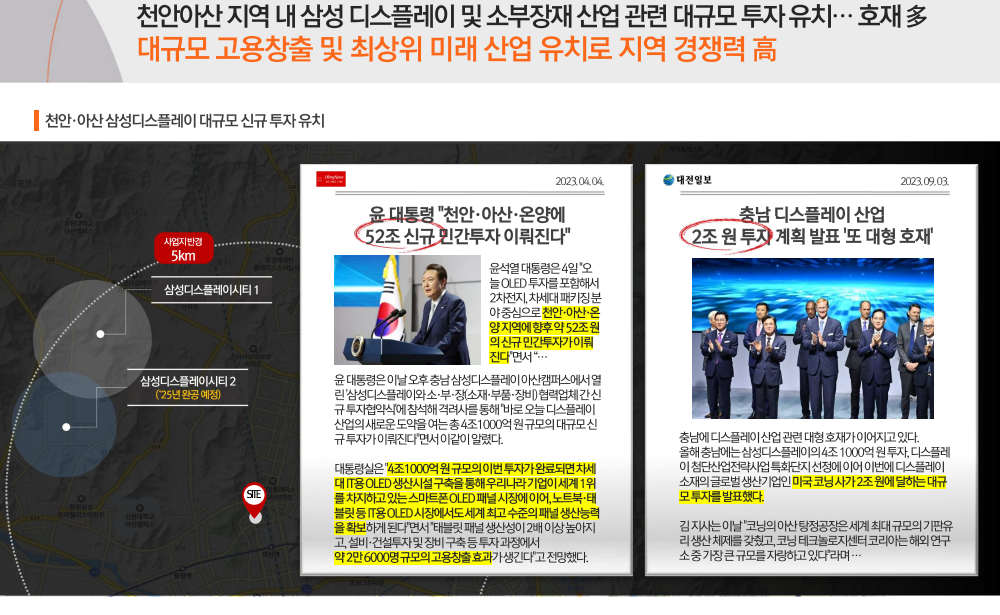Click highlighted text '약 2만 6000명 규모의 고용창출 효과'
The height and width of the screenshot is (615, 1000).
(413, 558)
